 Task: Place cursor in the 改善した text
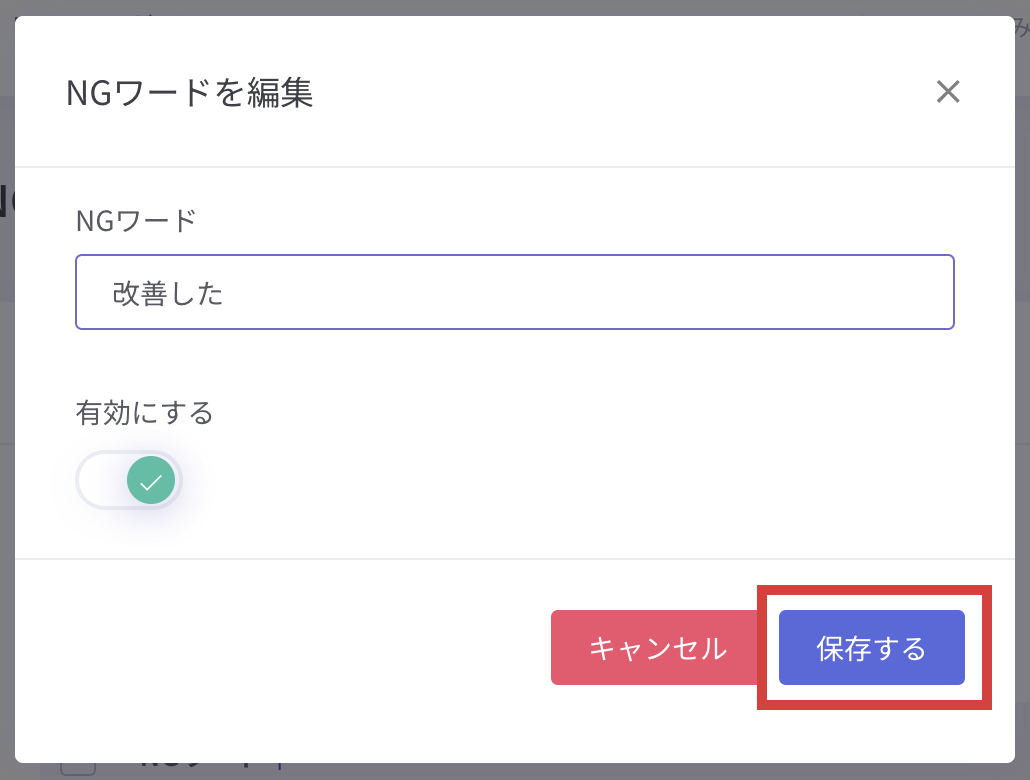pos(168,293)
